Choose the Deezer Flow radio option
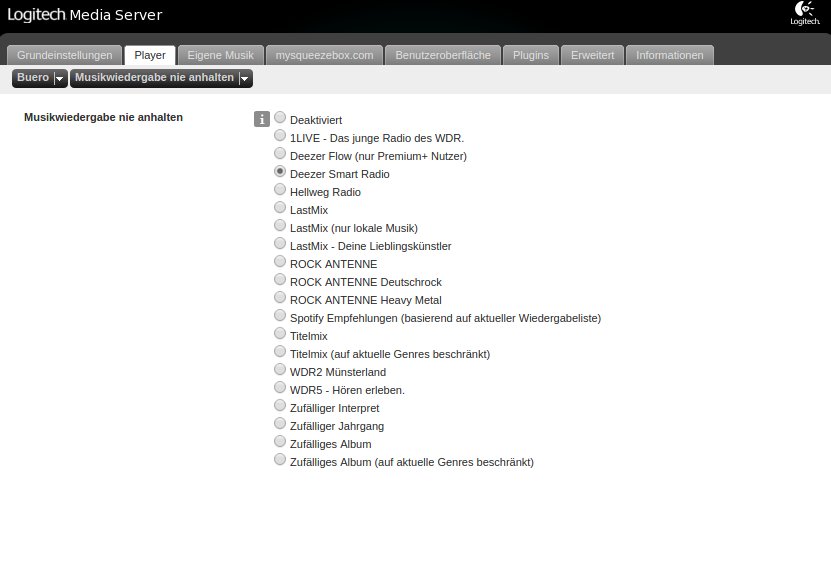This screenshot has height=576, width=831. (x=280, y=153)
